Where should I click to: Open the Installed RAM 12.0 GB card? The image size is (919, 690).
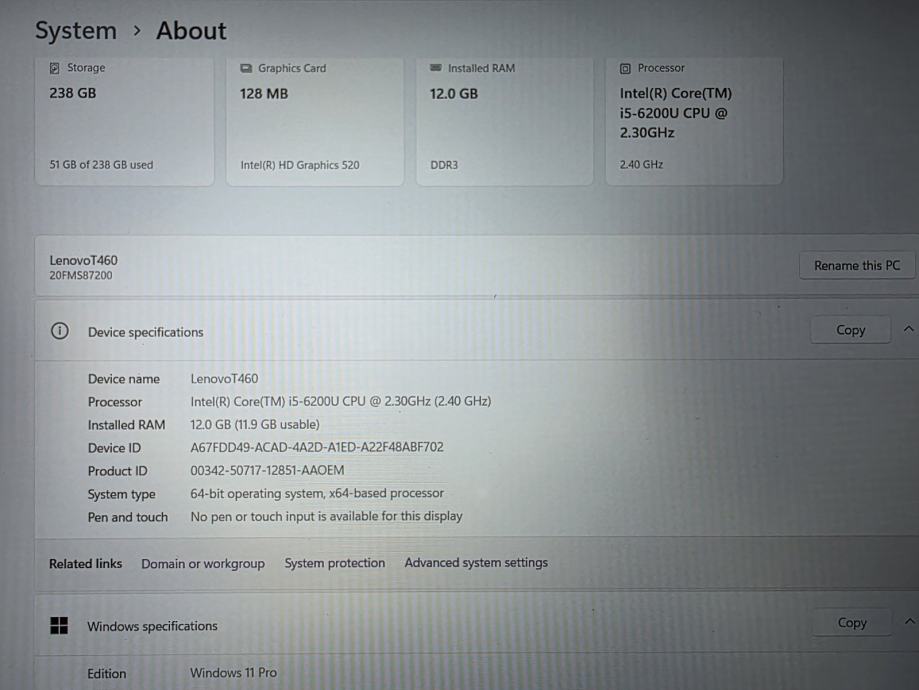tap(504, 121)
